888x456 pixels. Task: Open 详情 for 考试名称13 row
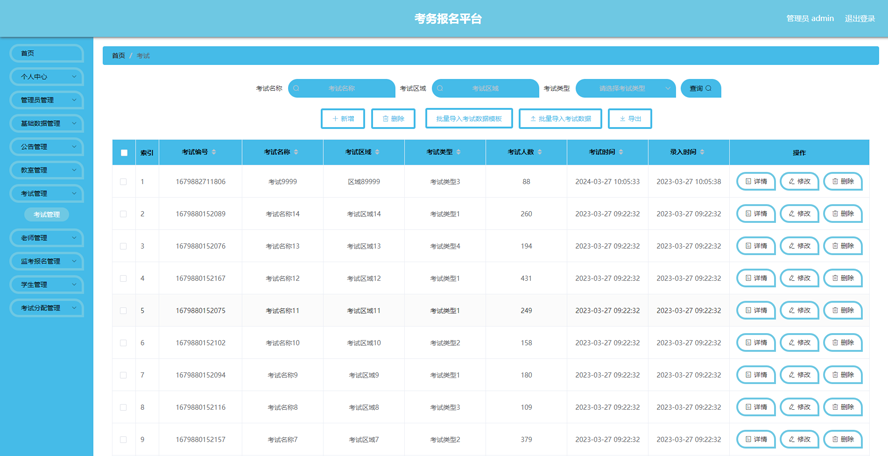click(x=756, y=246)
